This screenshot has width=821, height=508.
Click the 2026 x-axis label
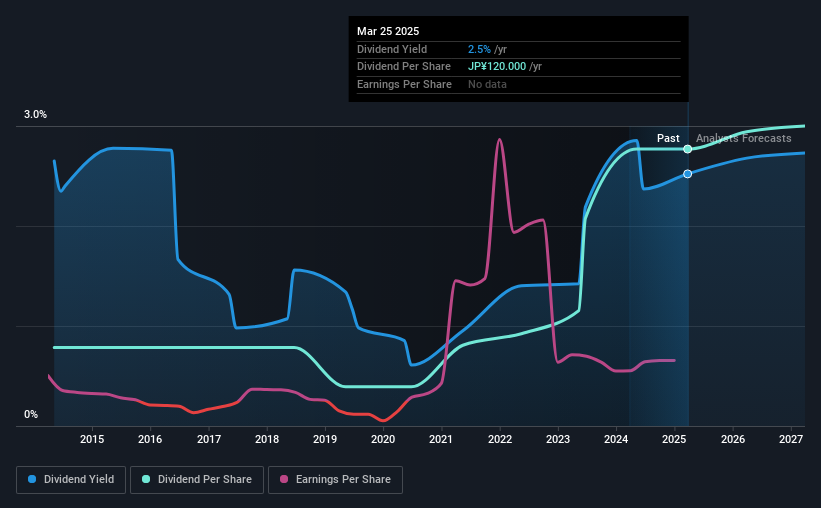click(733, 439)
